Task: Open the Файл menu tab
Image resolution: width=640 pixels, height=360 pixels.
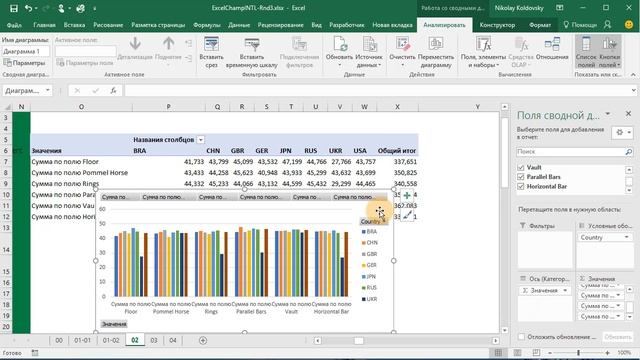Action: 14,25
